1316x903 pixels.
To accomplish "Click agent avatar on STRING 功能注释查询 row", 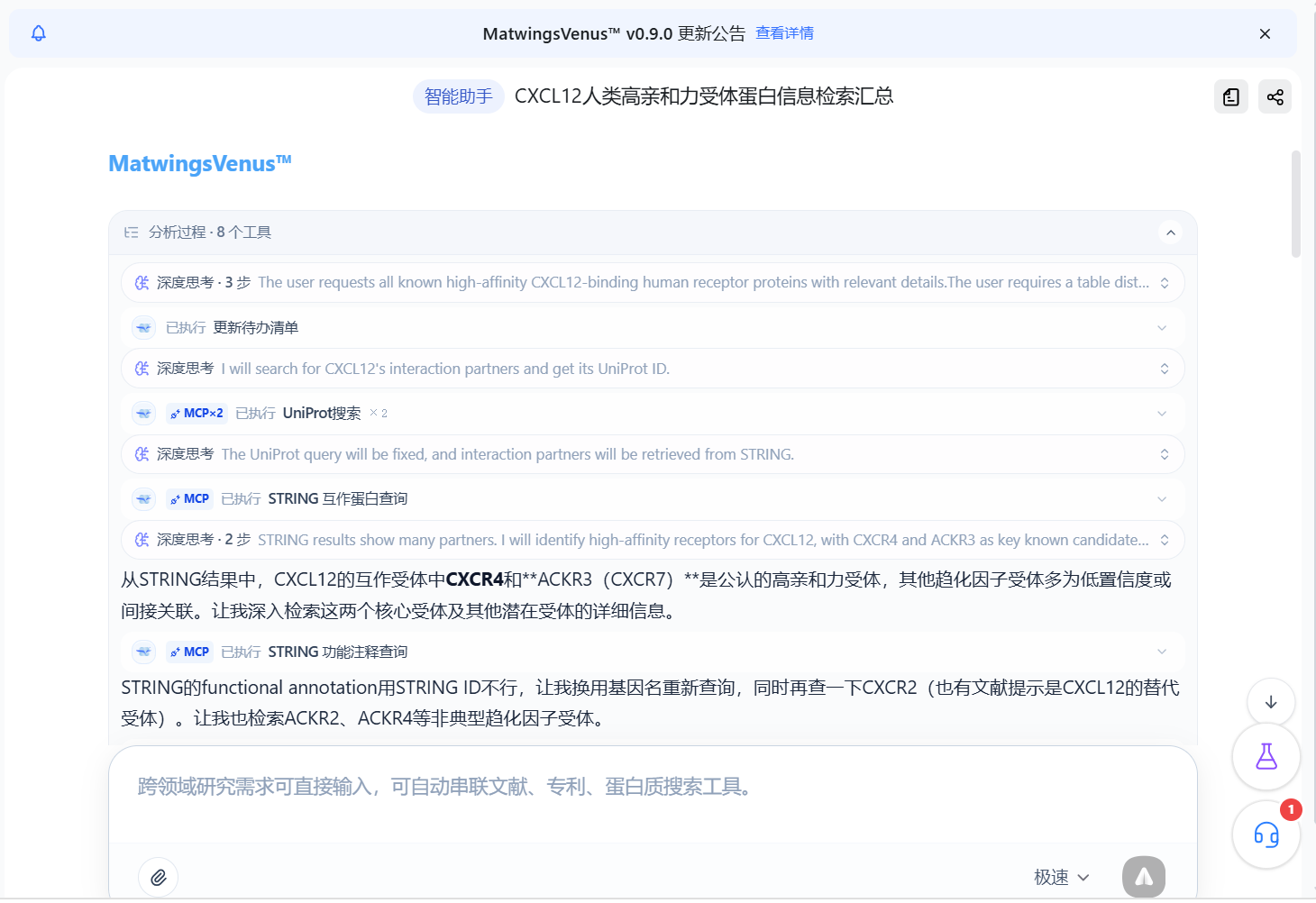I will point(144,652).
